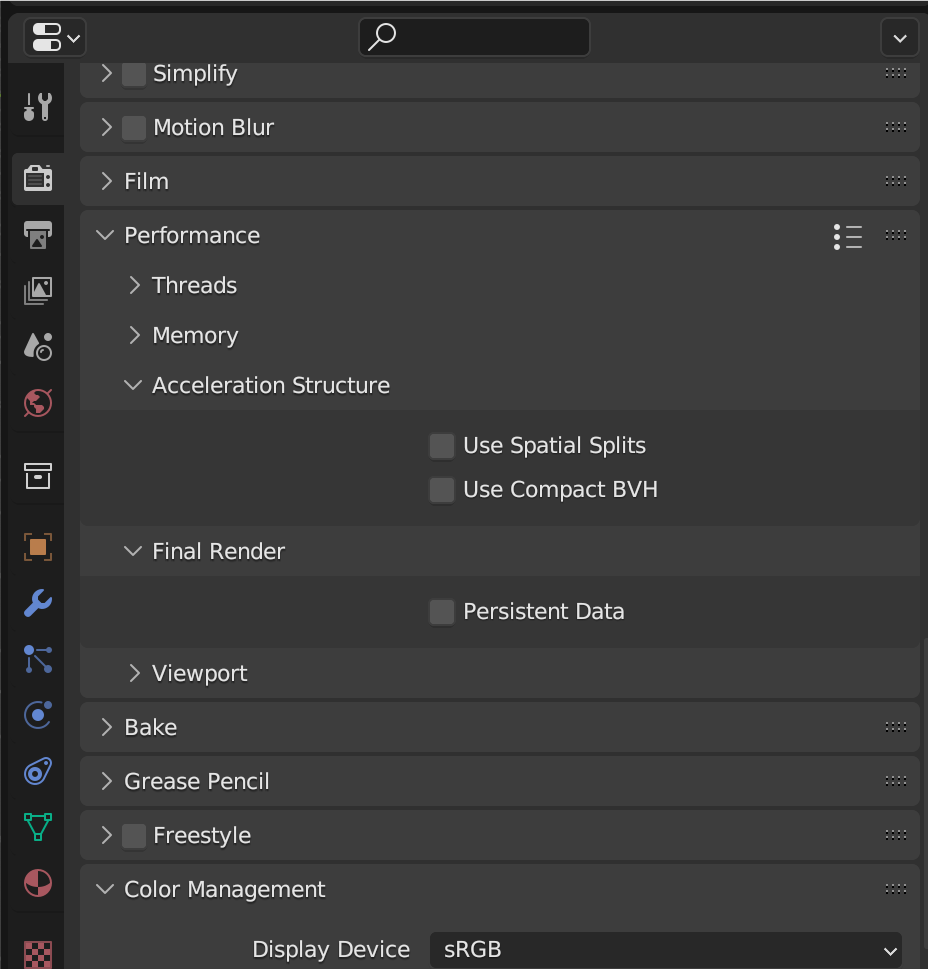Select the Output properties printer icon
Image resolution: width=928 pixels, height=969 pixels.
click(38, 235)
